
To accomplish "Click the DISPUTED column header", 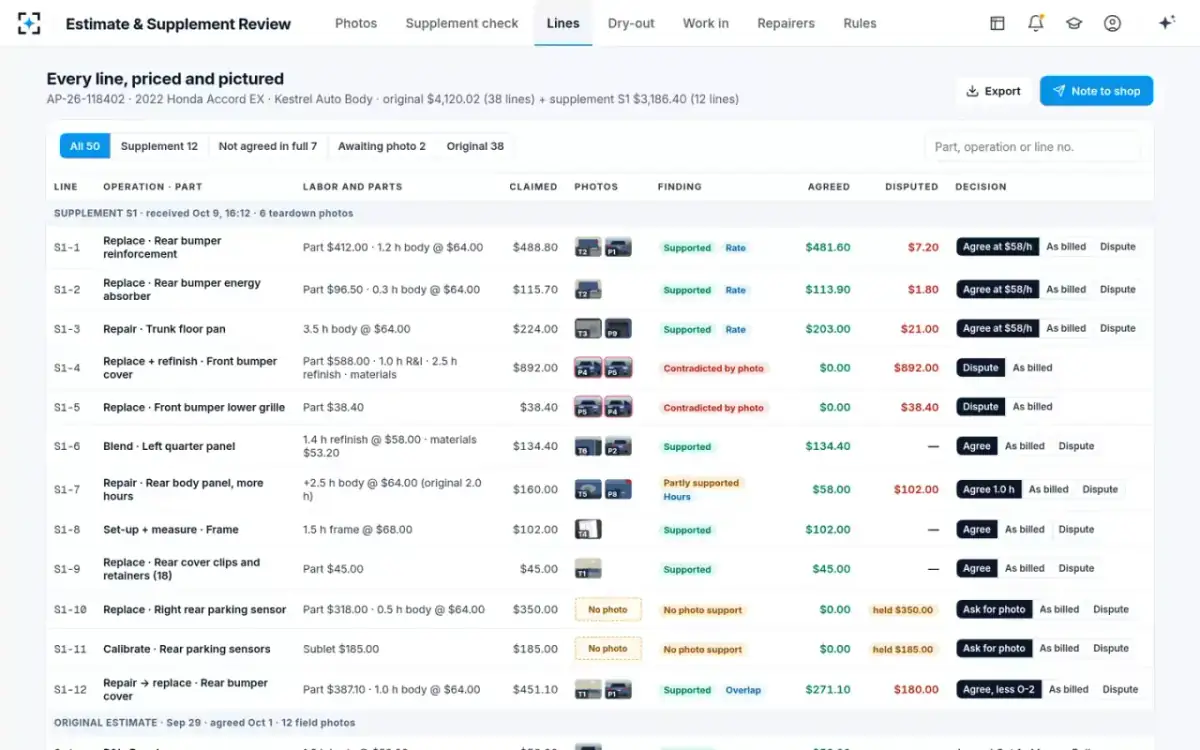I will click(x=911, y=187).
